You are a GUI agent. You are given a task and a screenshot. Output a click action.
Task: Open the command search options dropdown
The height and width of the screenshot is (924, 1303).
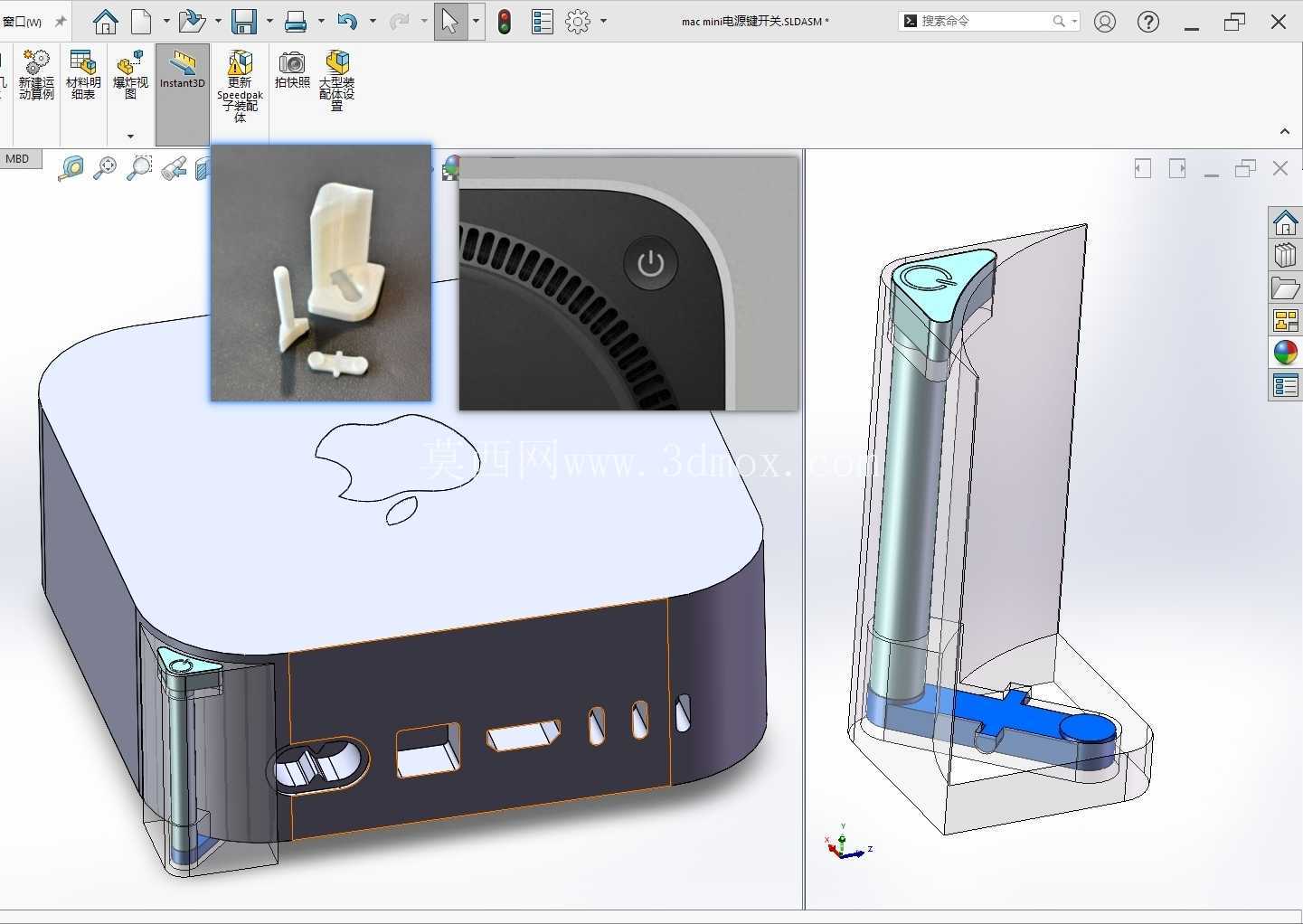pyautogui.click(x=1074, y=21)
